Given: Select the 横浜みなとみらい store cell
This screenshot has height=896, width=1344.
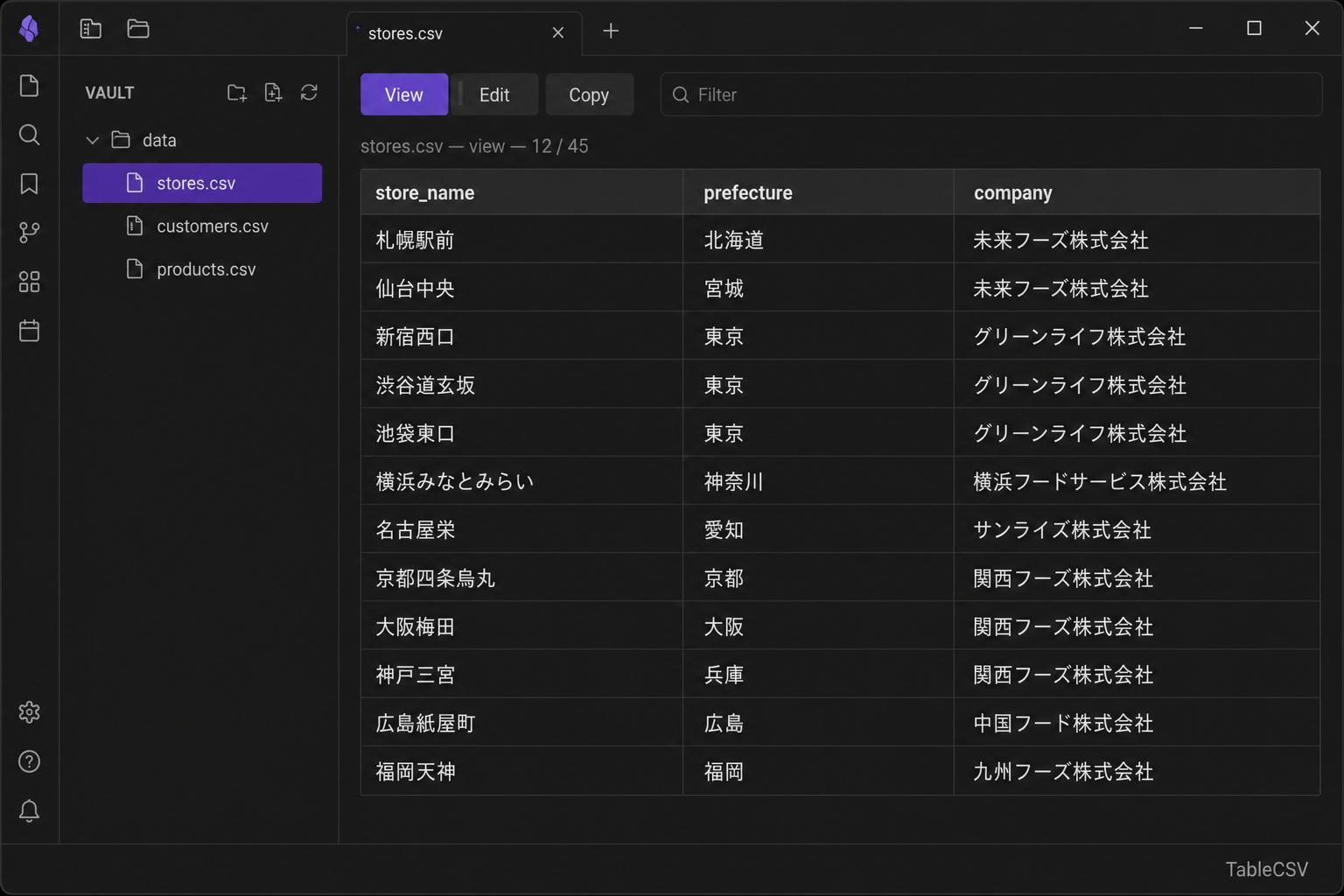Looking at the screenshot, I should tap(521, 481).
